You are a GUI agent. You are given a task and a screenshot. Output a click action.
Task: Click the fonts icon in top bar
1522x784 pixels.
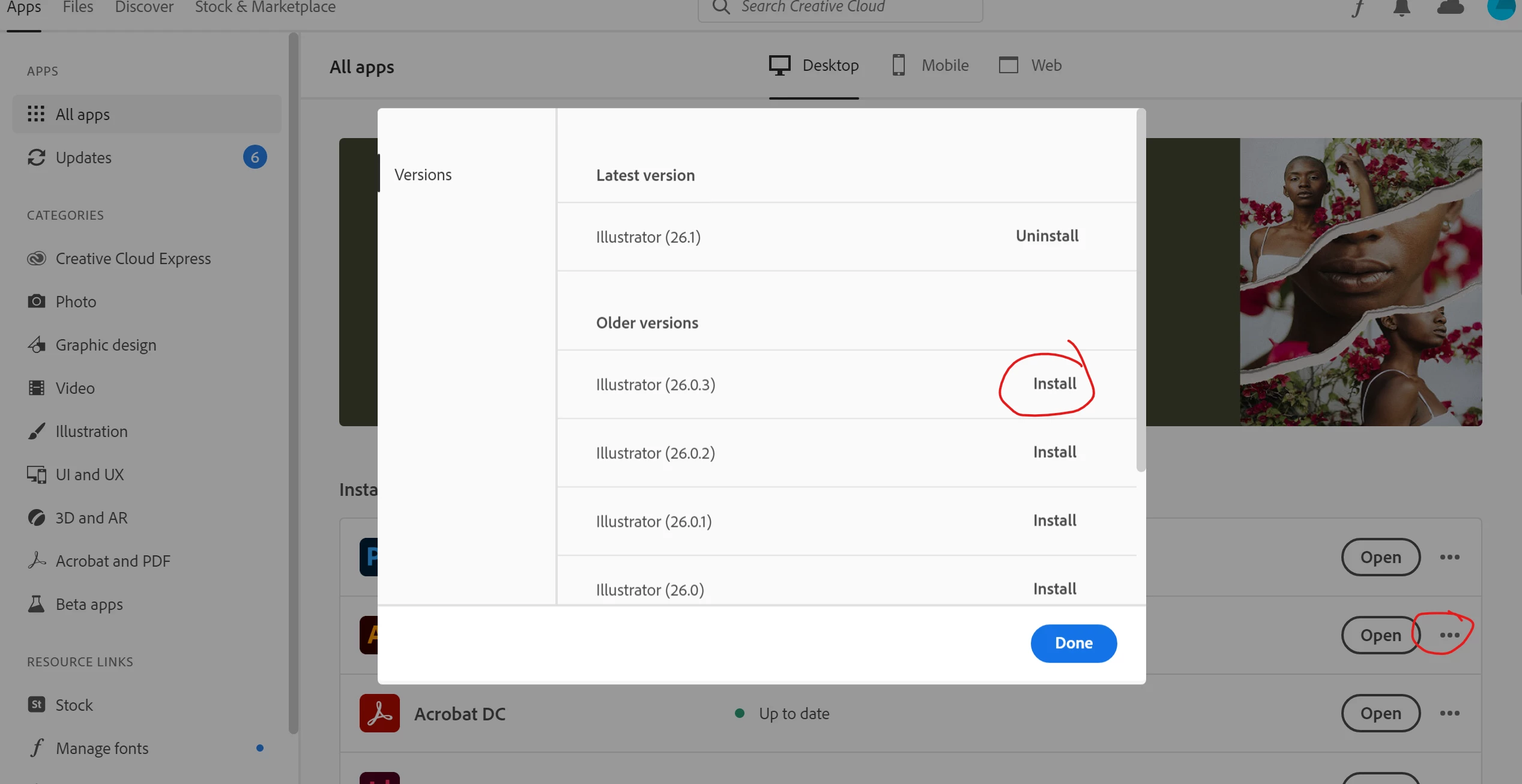coord(1358,8)
